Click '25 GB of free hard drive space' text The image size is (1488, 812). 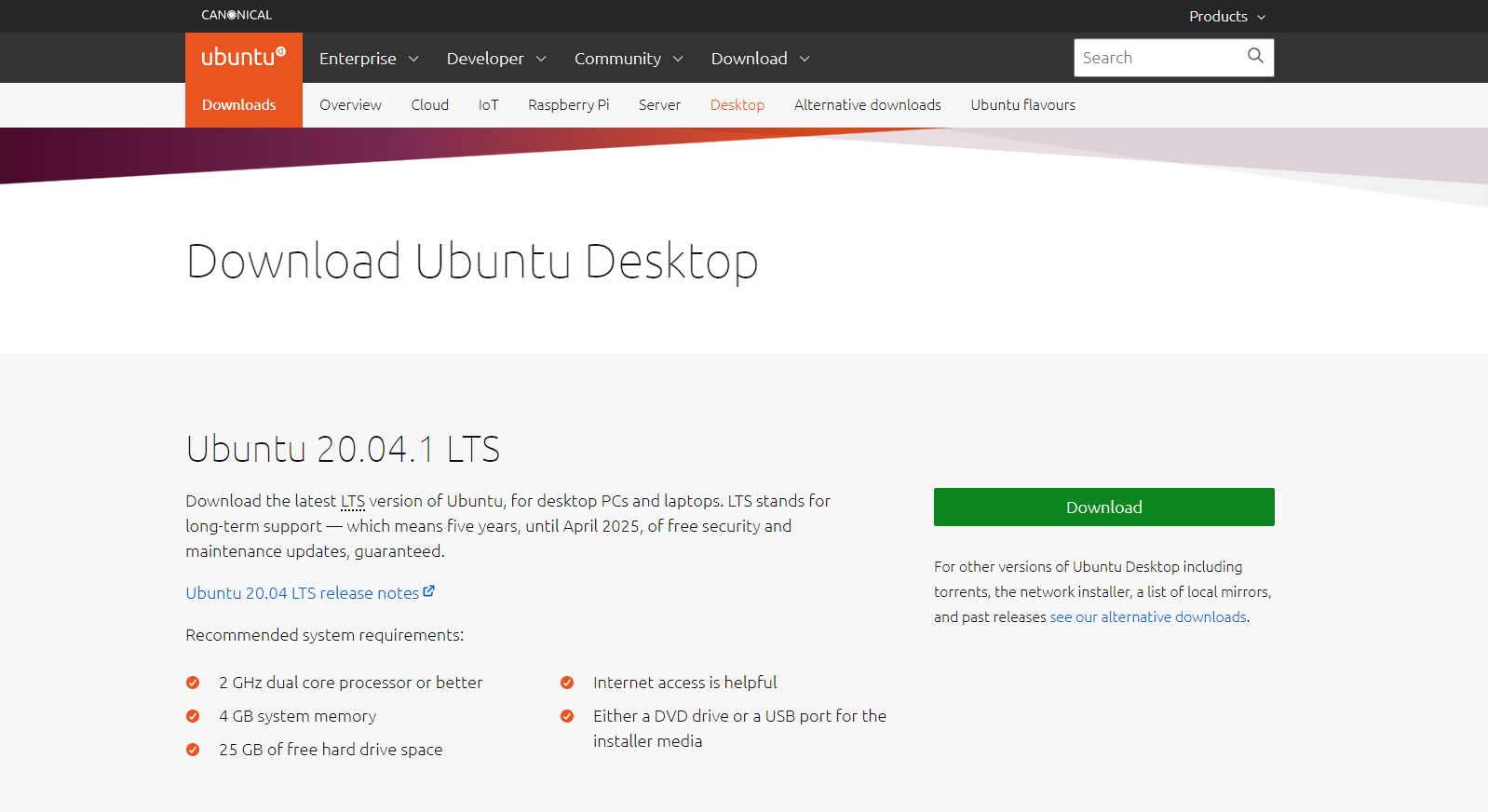pos(331,750)
